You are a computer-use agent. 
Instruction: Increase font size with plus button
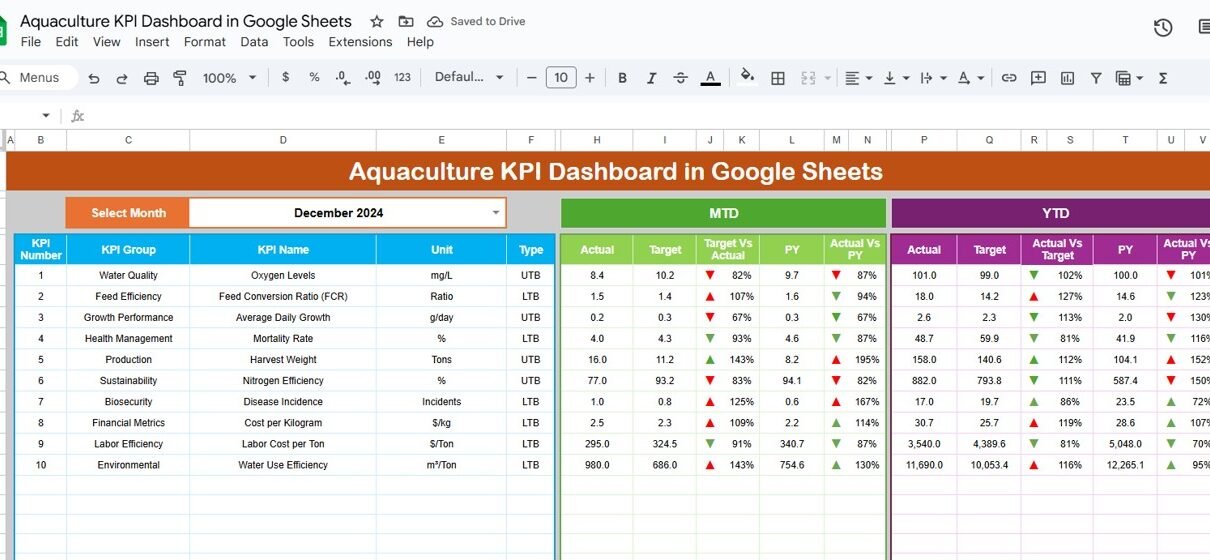tap(590, 78)
